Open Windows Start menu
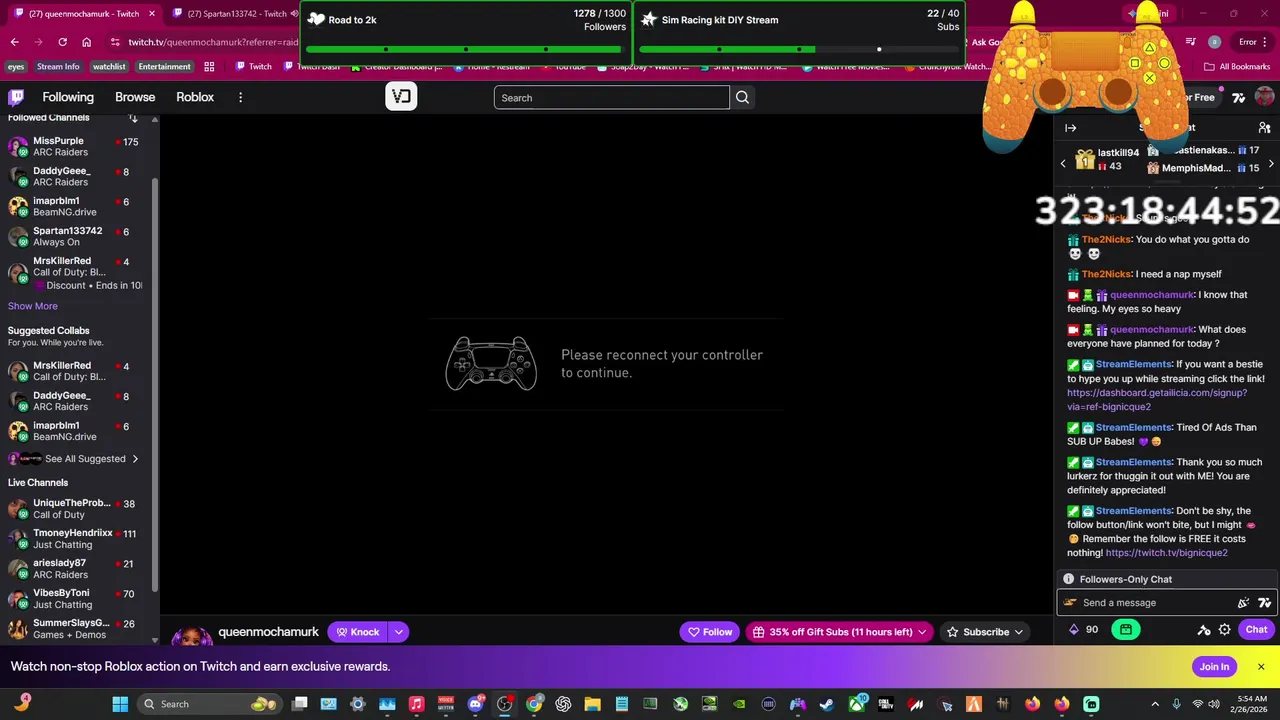Viewport: 1280px width, 720px height. pos(120,704)
